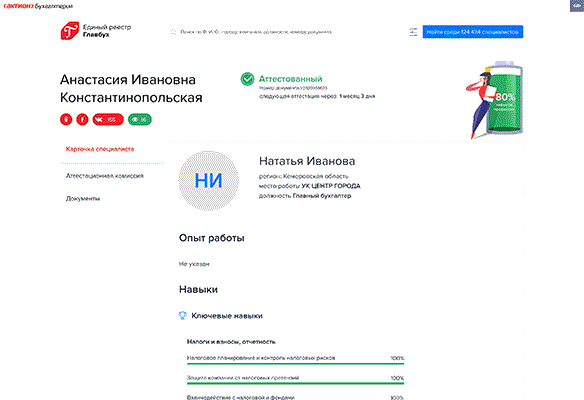The height and width of the screenshot is (400, 584).
Task: Click the next attestation time text
Action: click(317, 96)
